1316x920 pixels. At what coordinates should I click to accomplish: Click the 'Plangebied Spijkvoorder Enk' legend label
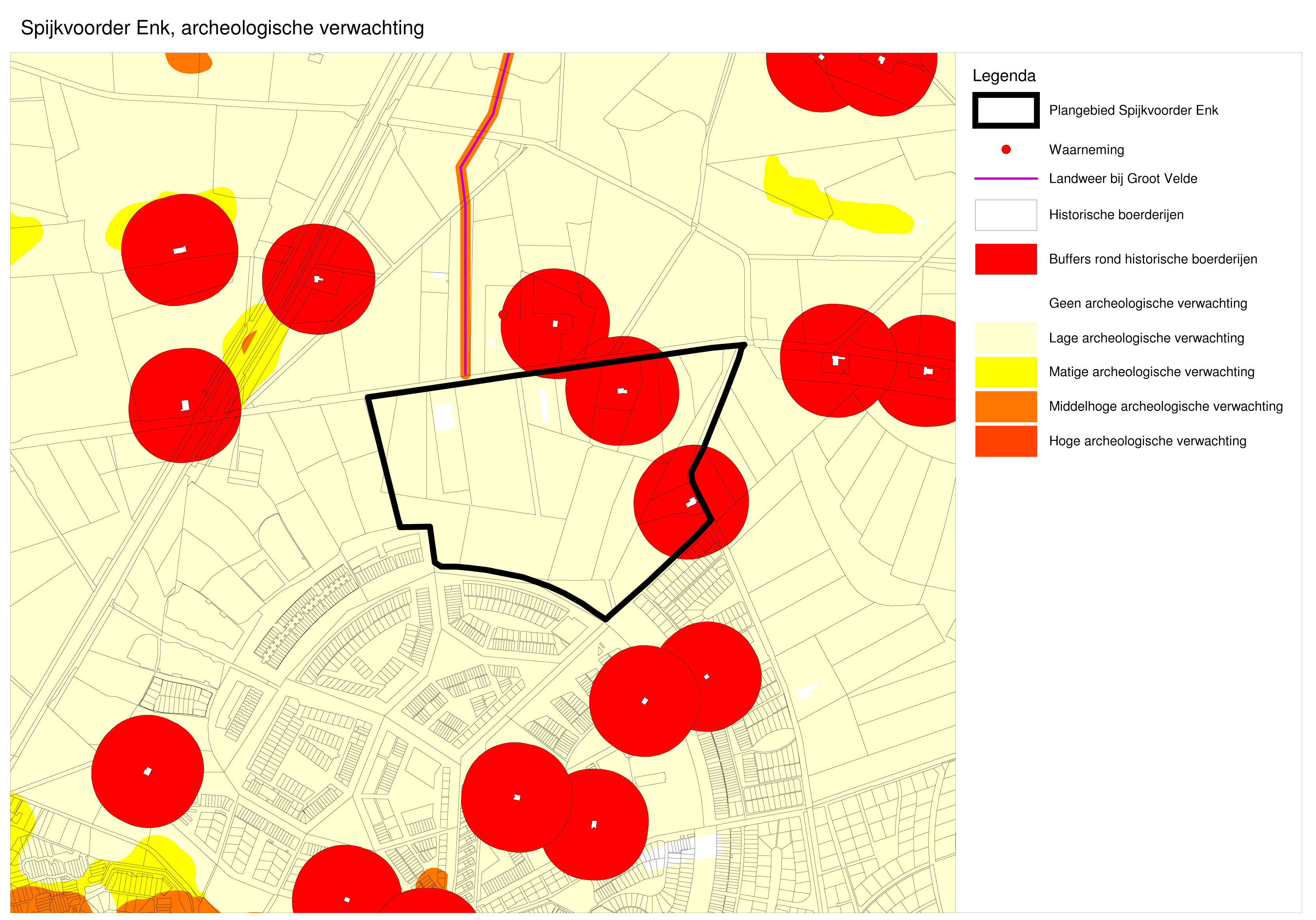(x=1133, y=110)
